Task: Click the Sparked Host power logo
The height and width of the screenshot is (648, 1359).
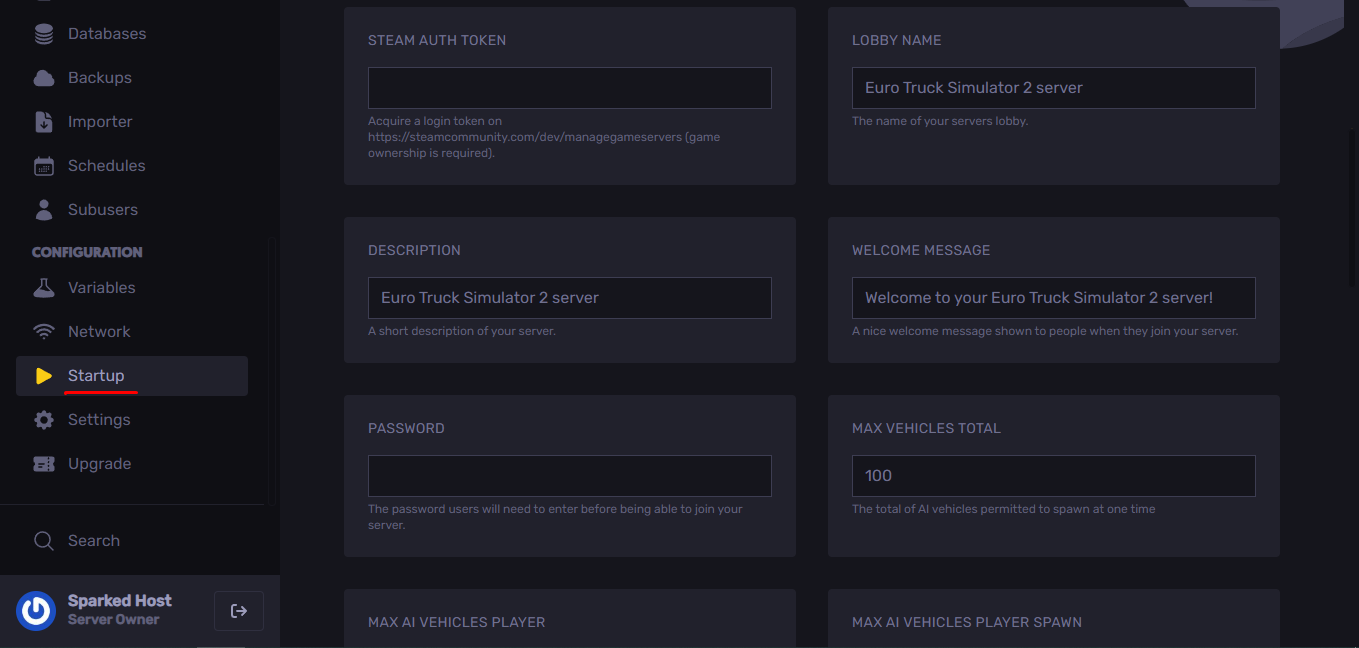Action: (36, 611)
